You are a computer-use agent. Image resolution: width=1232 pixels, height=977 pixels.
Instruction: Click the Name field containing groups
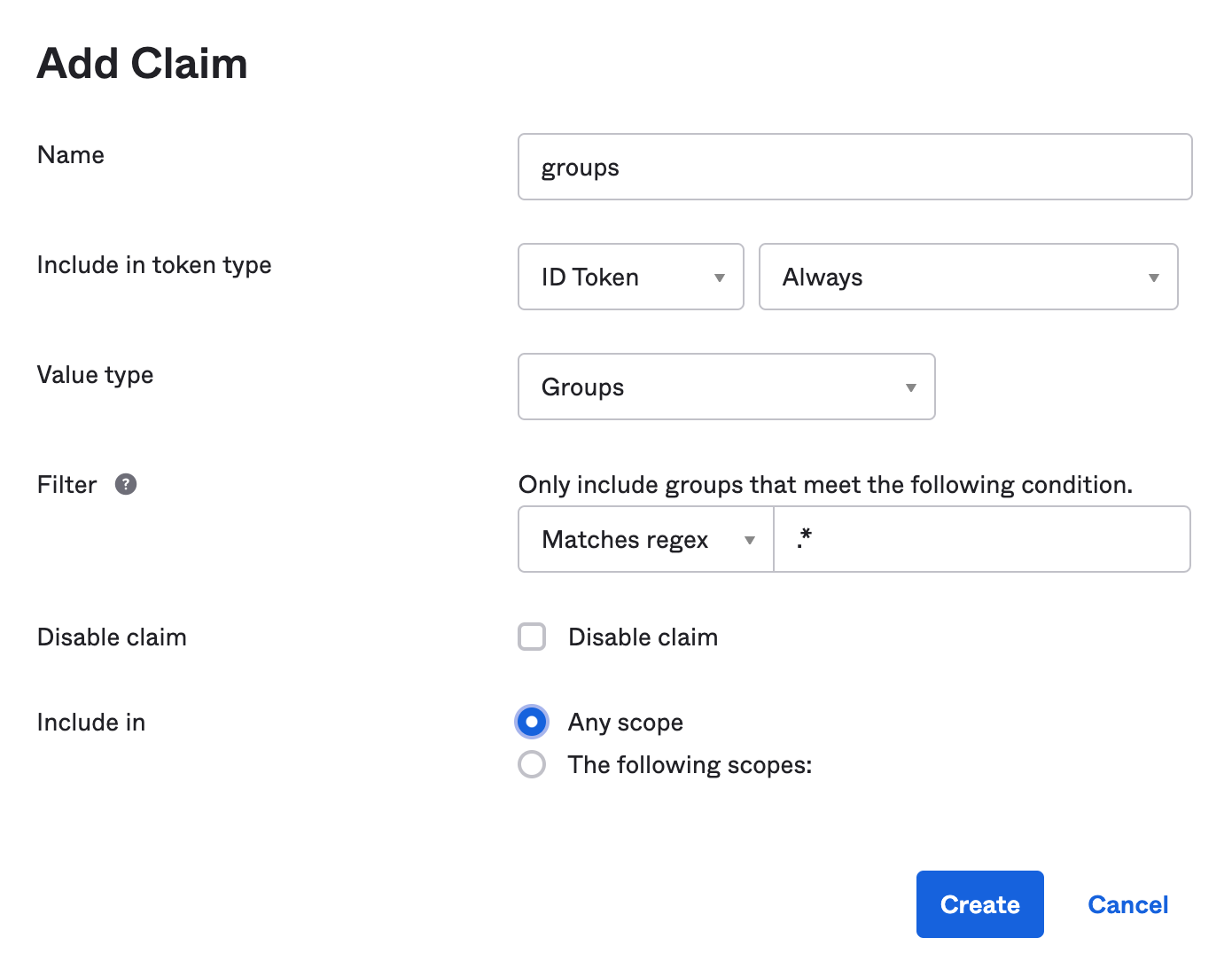point(854,167)
